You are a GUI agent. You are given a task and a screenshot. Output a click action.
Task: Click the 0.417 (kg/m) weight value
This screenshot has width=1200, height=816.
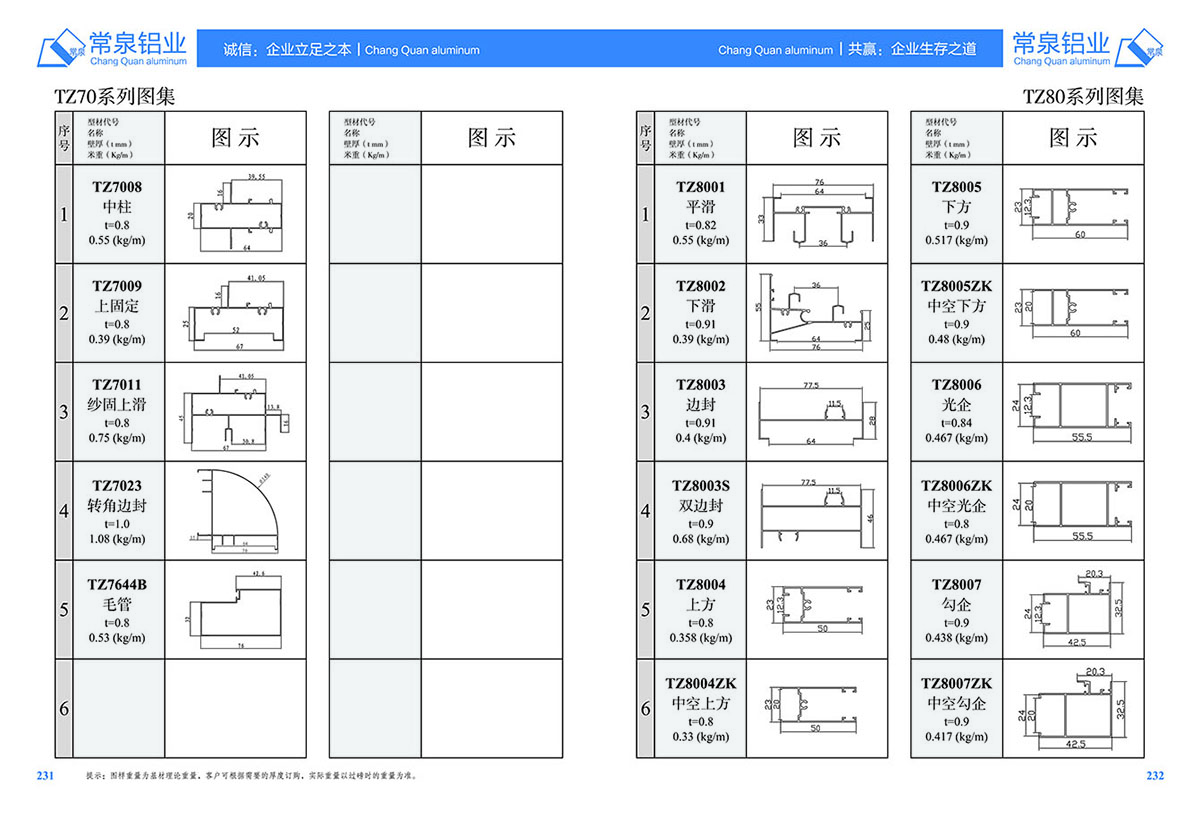[x=957, y=737]
